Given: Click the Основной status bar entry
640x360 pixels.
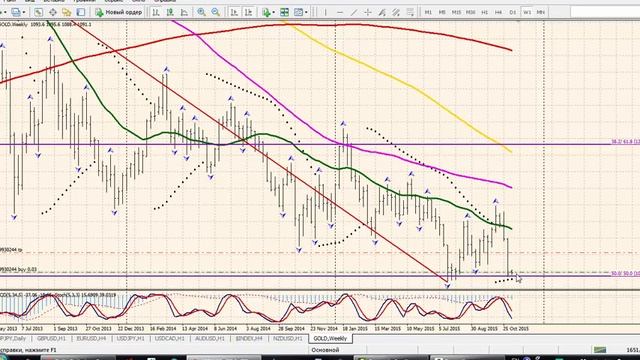Looking at the screenshot, I should pyautogui.click(x=325, y=350).
